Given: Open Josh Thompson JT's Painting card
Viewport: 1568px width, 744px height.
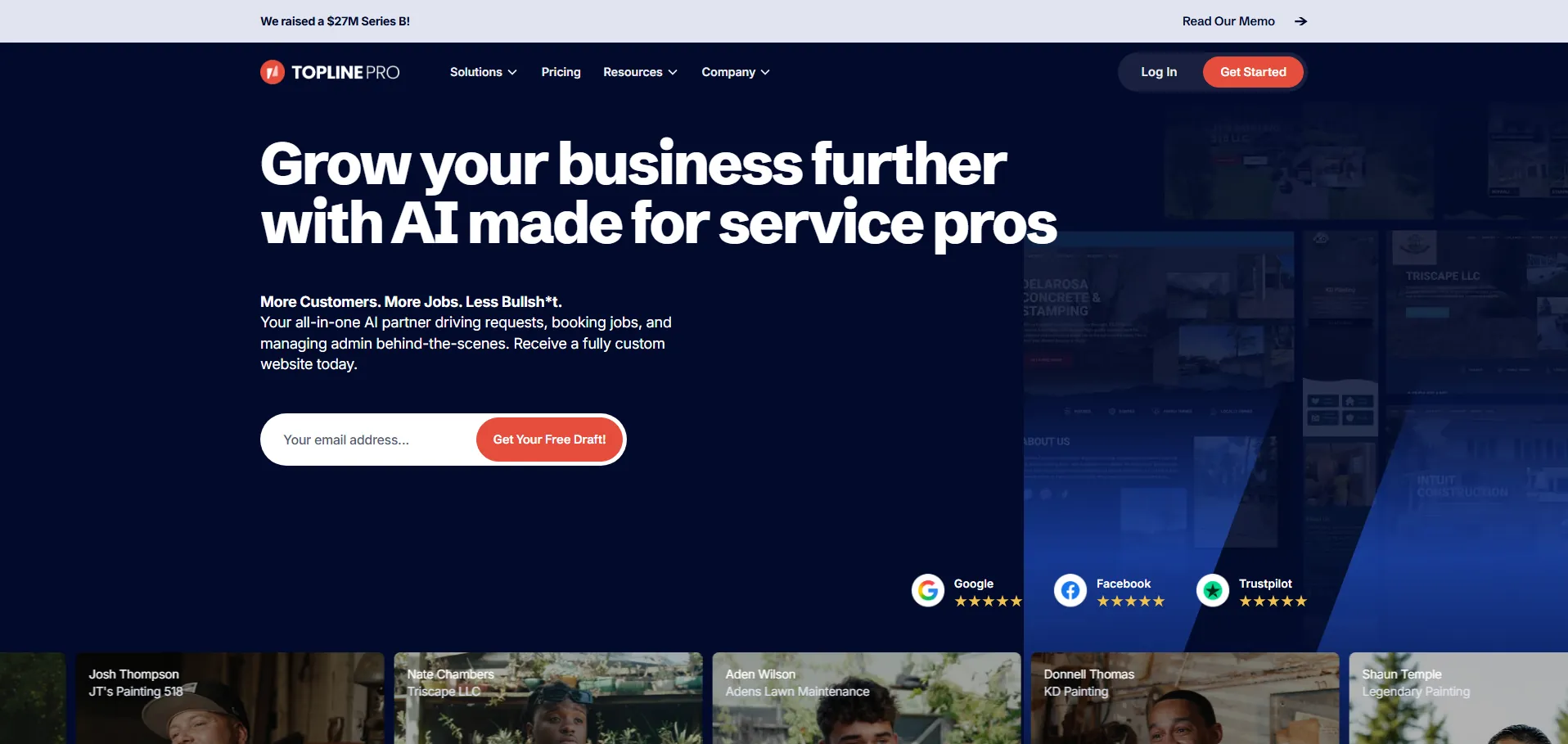Looking at the screenshot, I should click(230, 698).
